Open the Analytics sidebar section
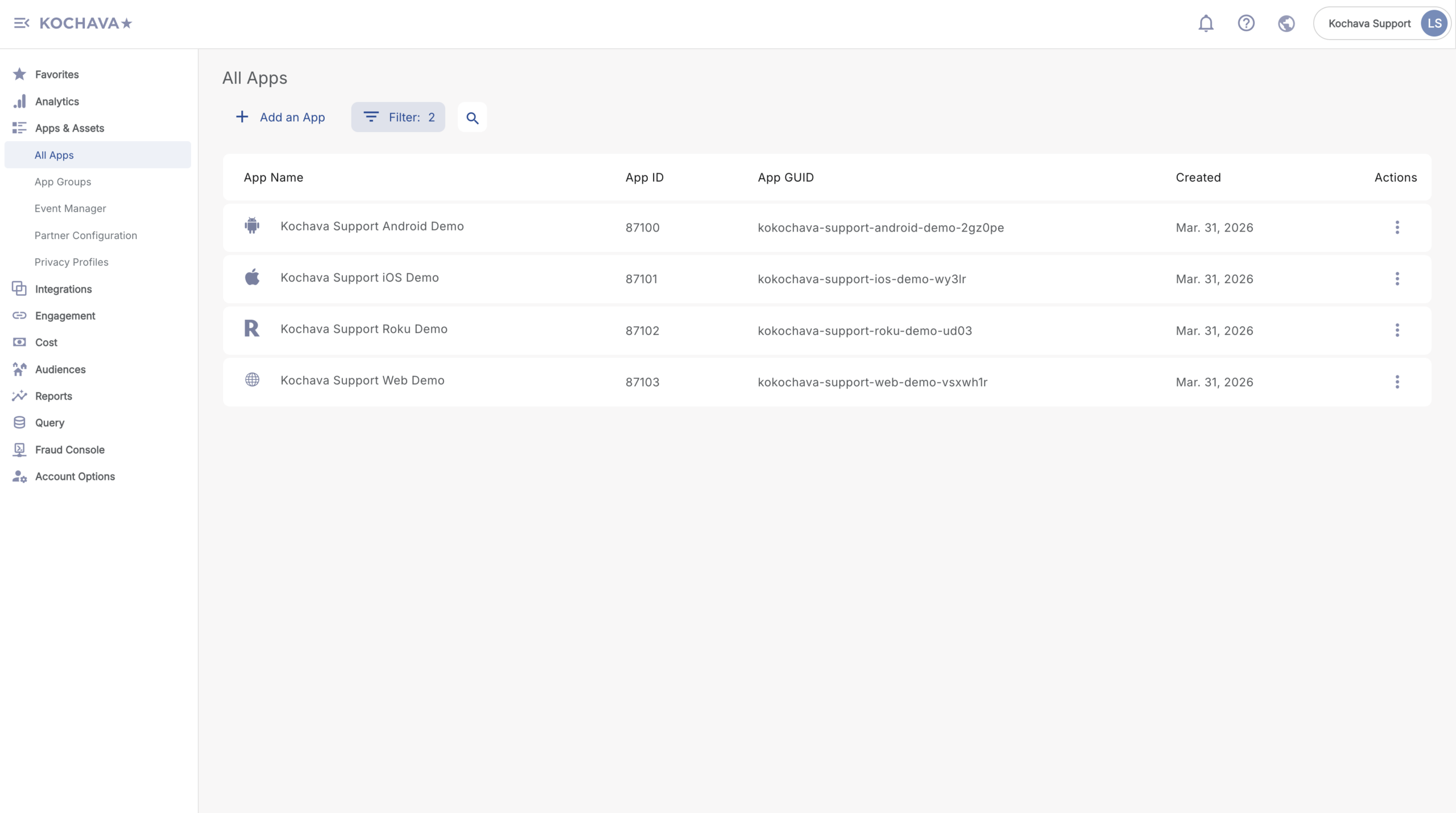 pyautogui.click(x=57, y=101)
